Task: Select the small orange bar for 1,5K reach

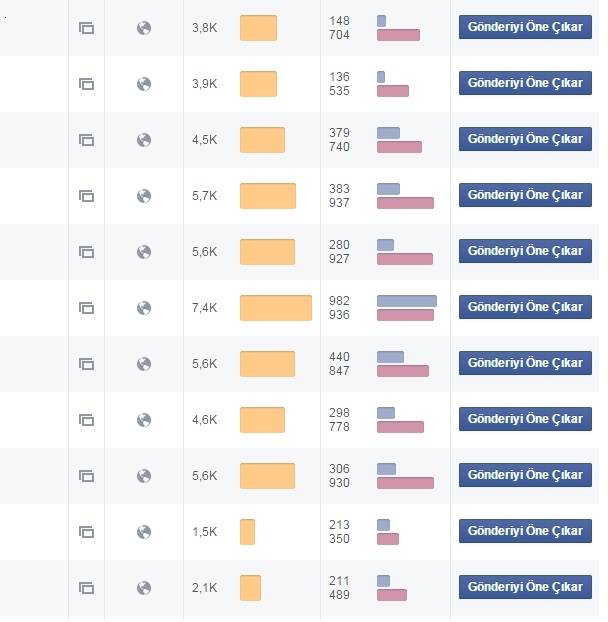Action: click(247, 532)
